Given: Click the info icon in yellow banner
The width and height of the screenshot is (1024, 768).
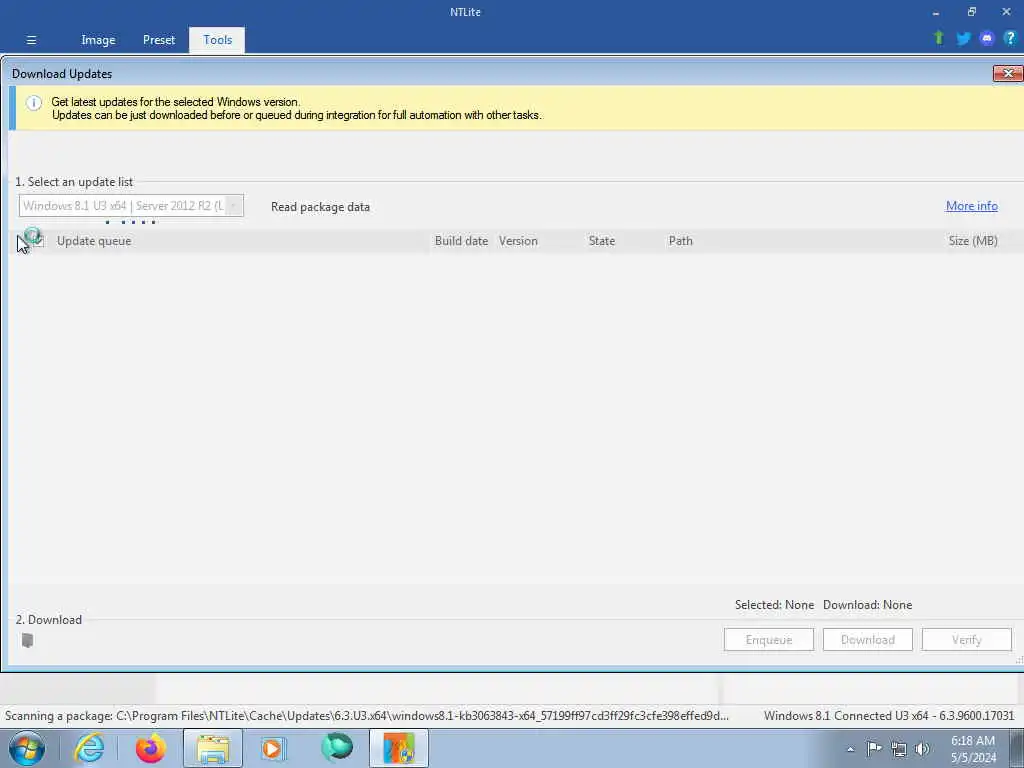Looking at the screenshot, I should (x=33, y=103).
